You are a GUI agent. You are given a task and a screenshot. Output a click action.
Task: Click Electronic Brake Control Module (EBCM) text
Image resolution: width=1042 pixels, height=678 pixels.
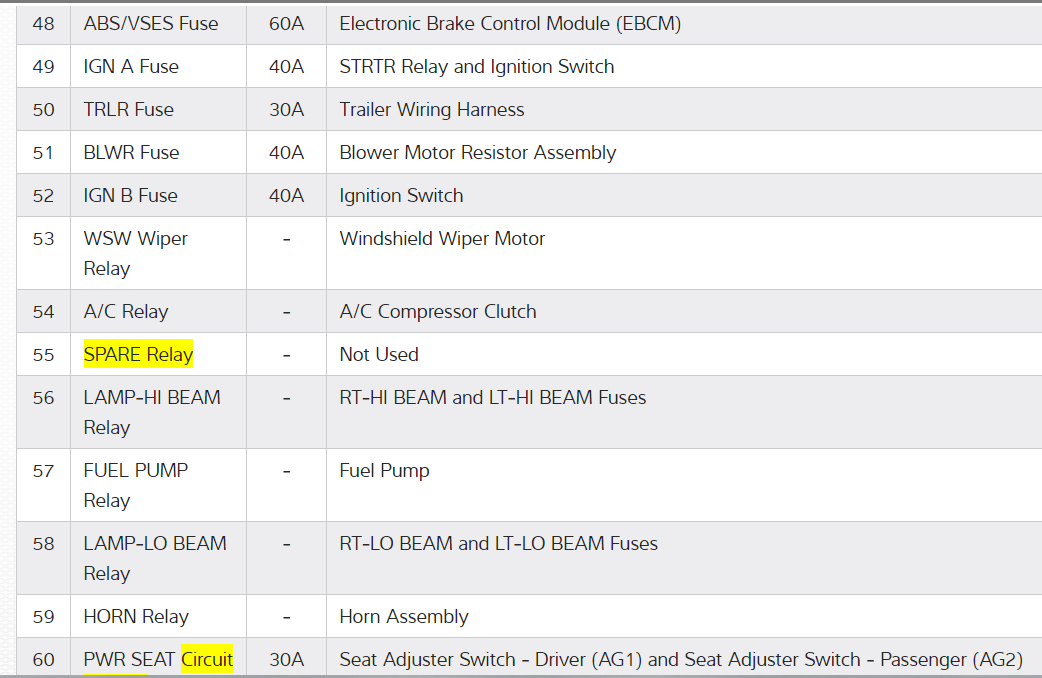pos(510,23)
